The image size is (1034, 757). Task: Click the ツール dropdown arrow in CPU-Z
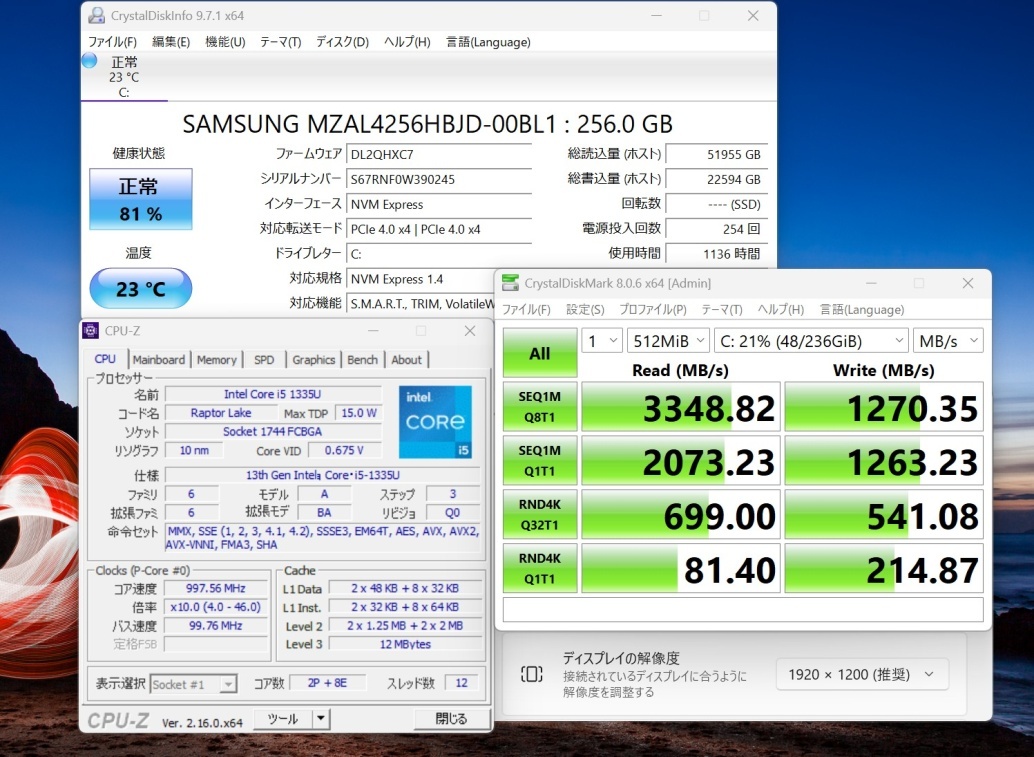pyautogui.click(x=320, y=719)
